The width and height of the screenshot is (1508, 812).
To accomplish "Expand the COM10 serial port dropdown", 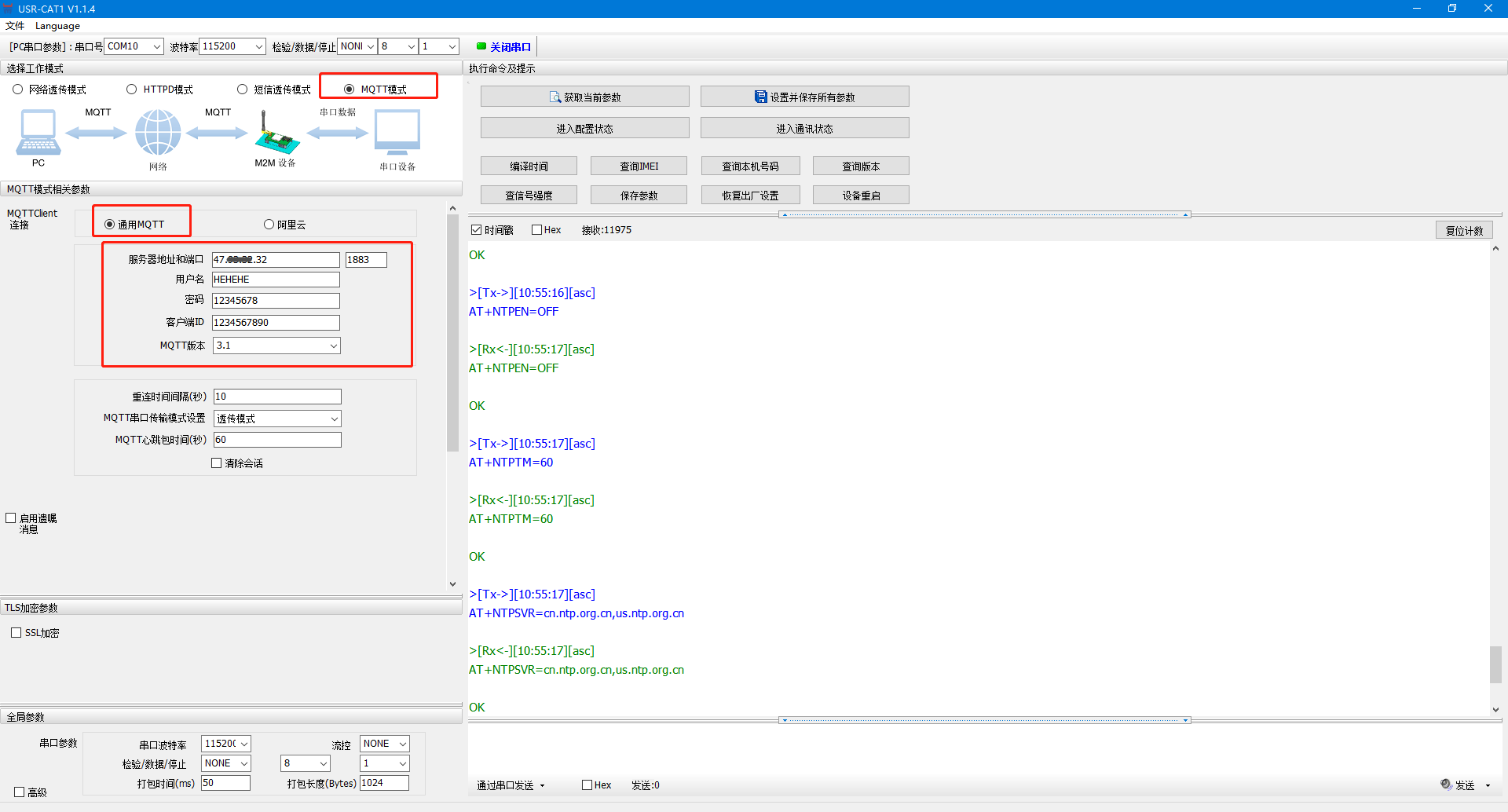I will click(x=156, y=46).
